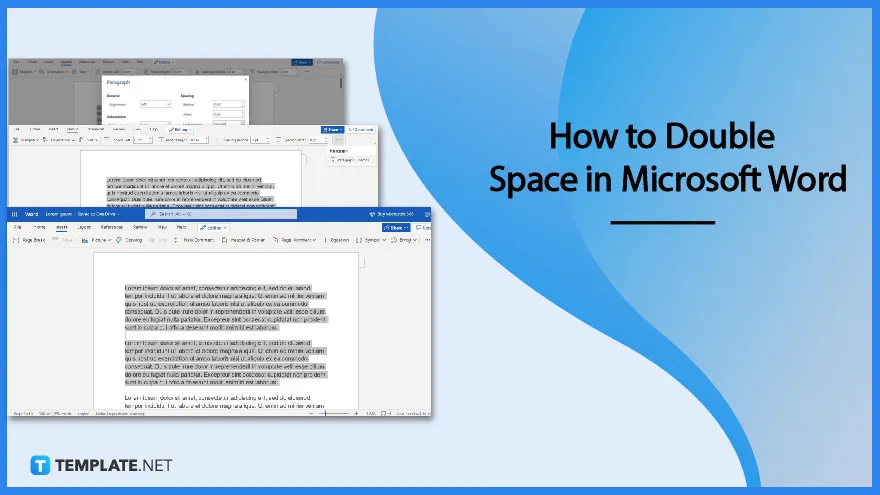Click Orientation in back window ribbon
This screenshot has width=880, height=495.
(54, 72)
